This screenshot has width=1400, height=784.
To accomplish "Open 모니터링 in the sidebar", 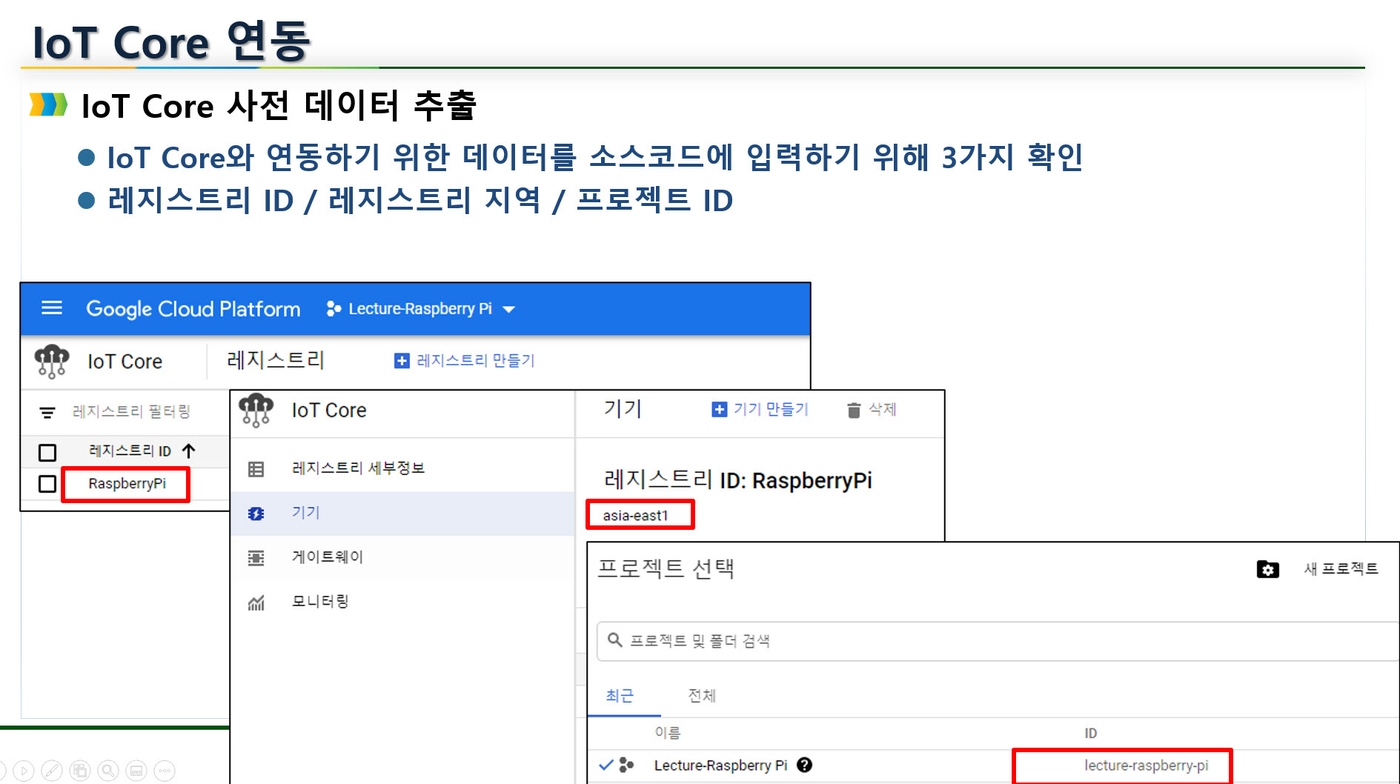I will (x=402, y=601).
